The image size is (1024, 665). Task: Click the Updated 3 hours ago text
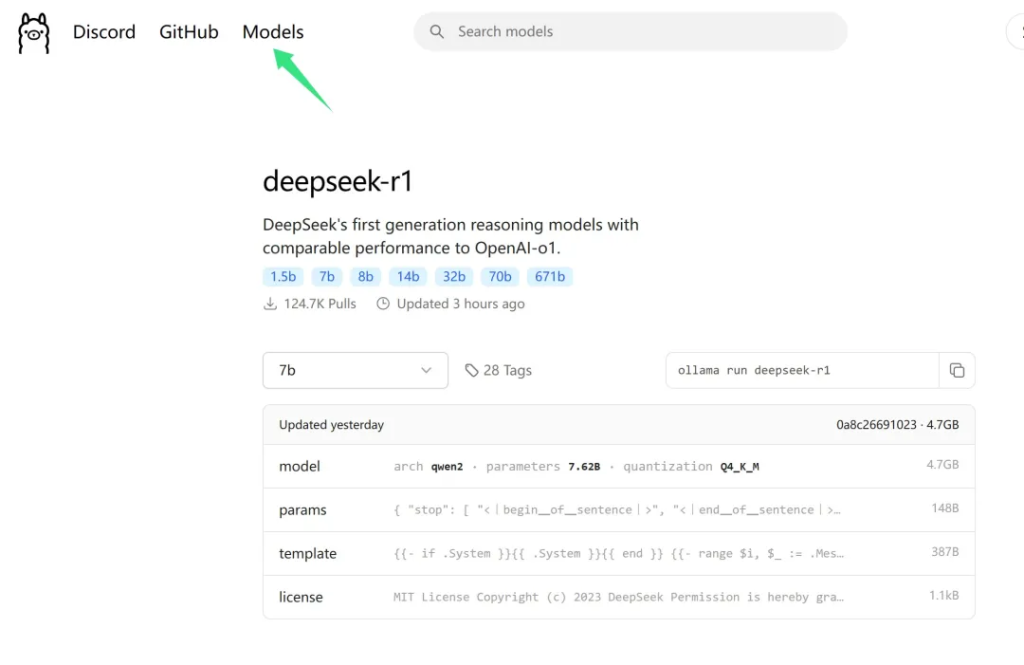[460, 304]
